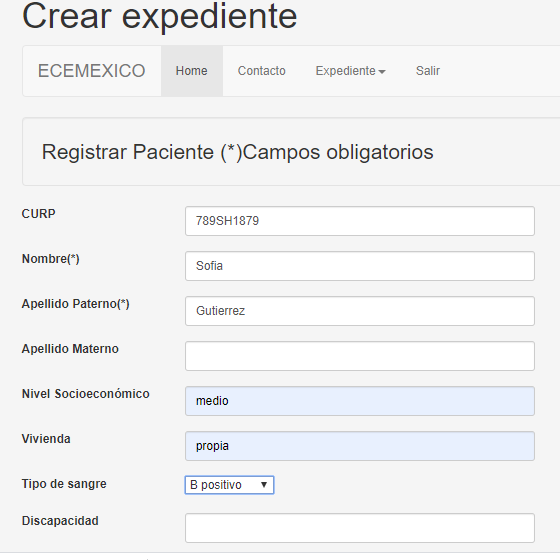Screen dimensions: 560x560
Task: Click the Nivel Socioeconómico label
Action: [86, 394]
